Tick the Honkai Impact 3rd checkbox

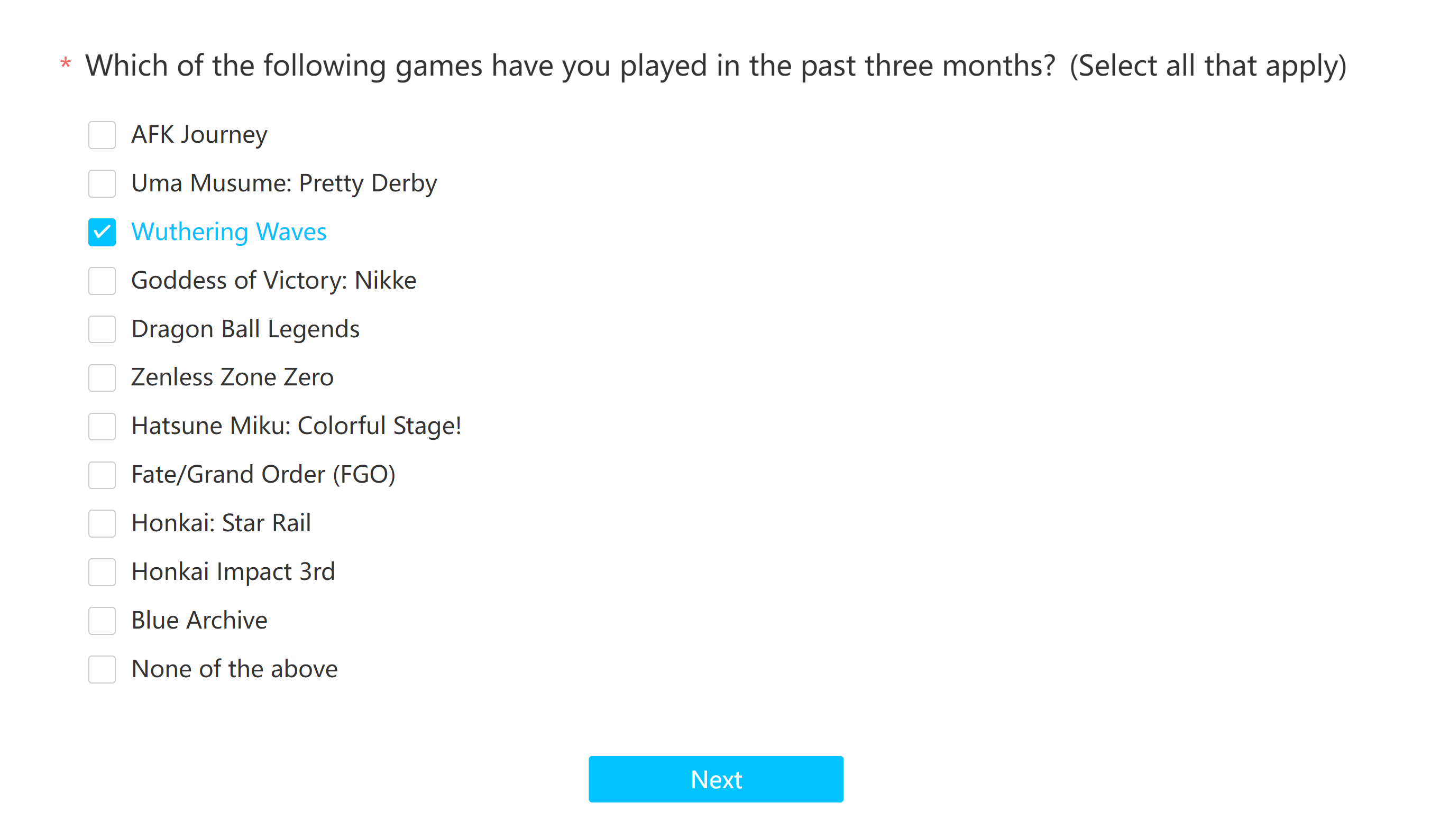click(102, 571)
